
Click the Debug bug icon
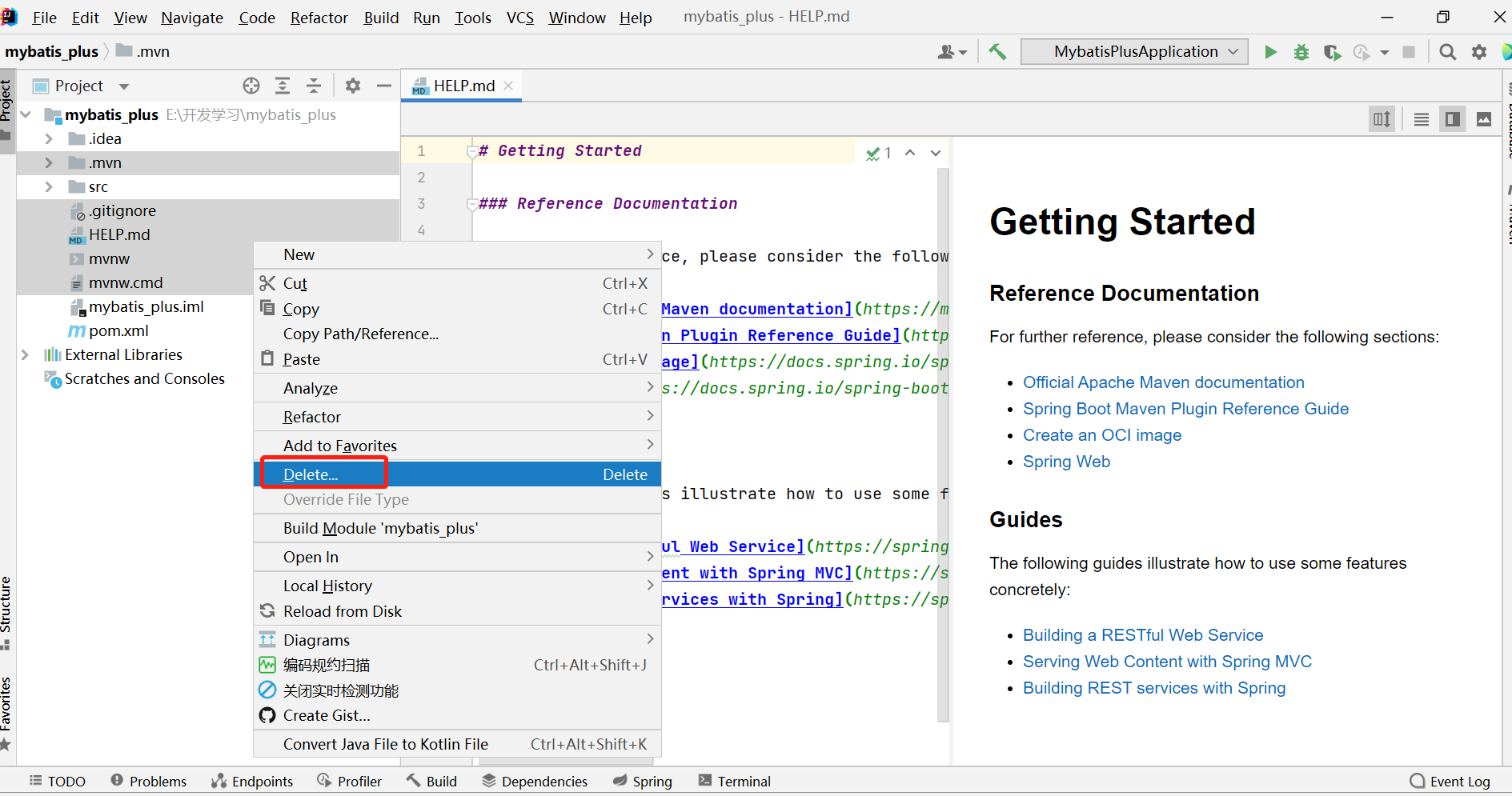pos(1301,52)
